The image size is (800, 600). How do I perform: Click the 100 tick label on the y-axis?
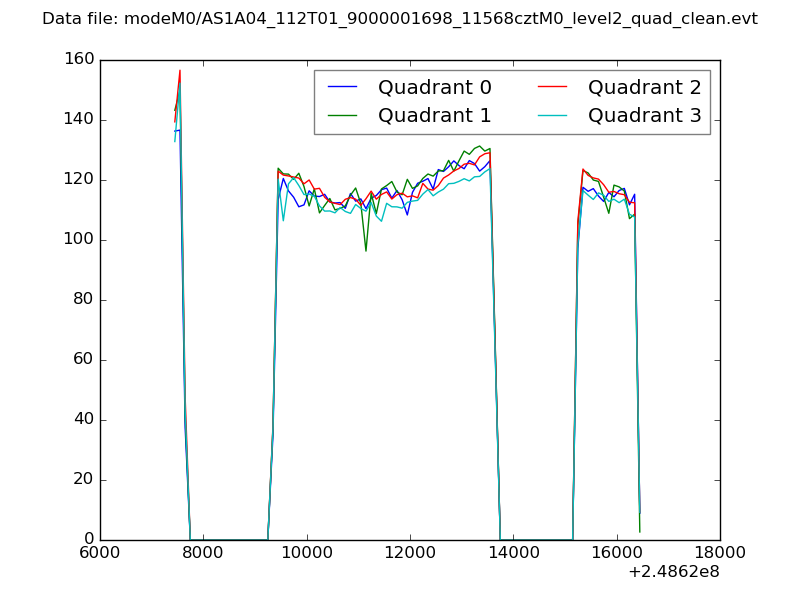[x=77, y=240]
